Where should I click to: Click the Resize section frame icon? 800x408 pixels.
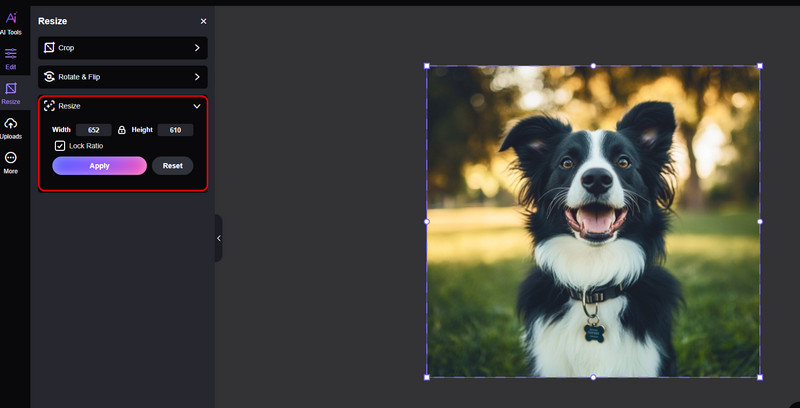[x=49, y=106]
